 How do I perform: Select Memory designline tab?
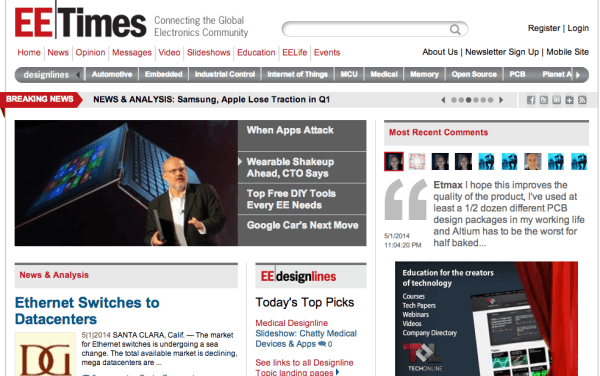[424, 75]
